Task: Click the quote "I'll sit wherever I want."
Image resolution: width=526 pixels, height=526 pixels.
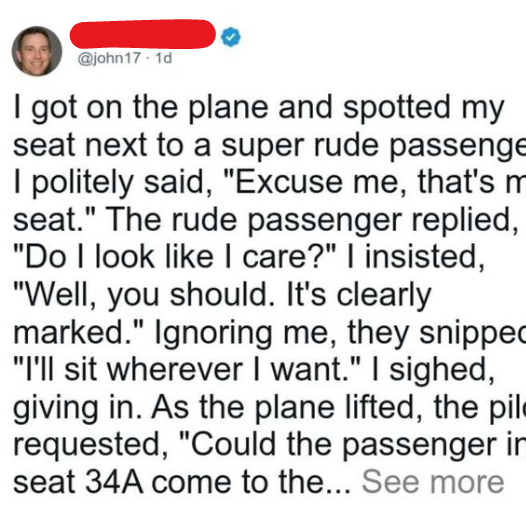Action: click(x=187, y=370)
